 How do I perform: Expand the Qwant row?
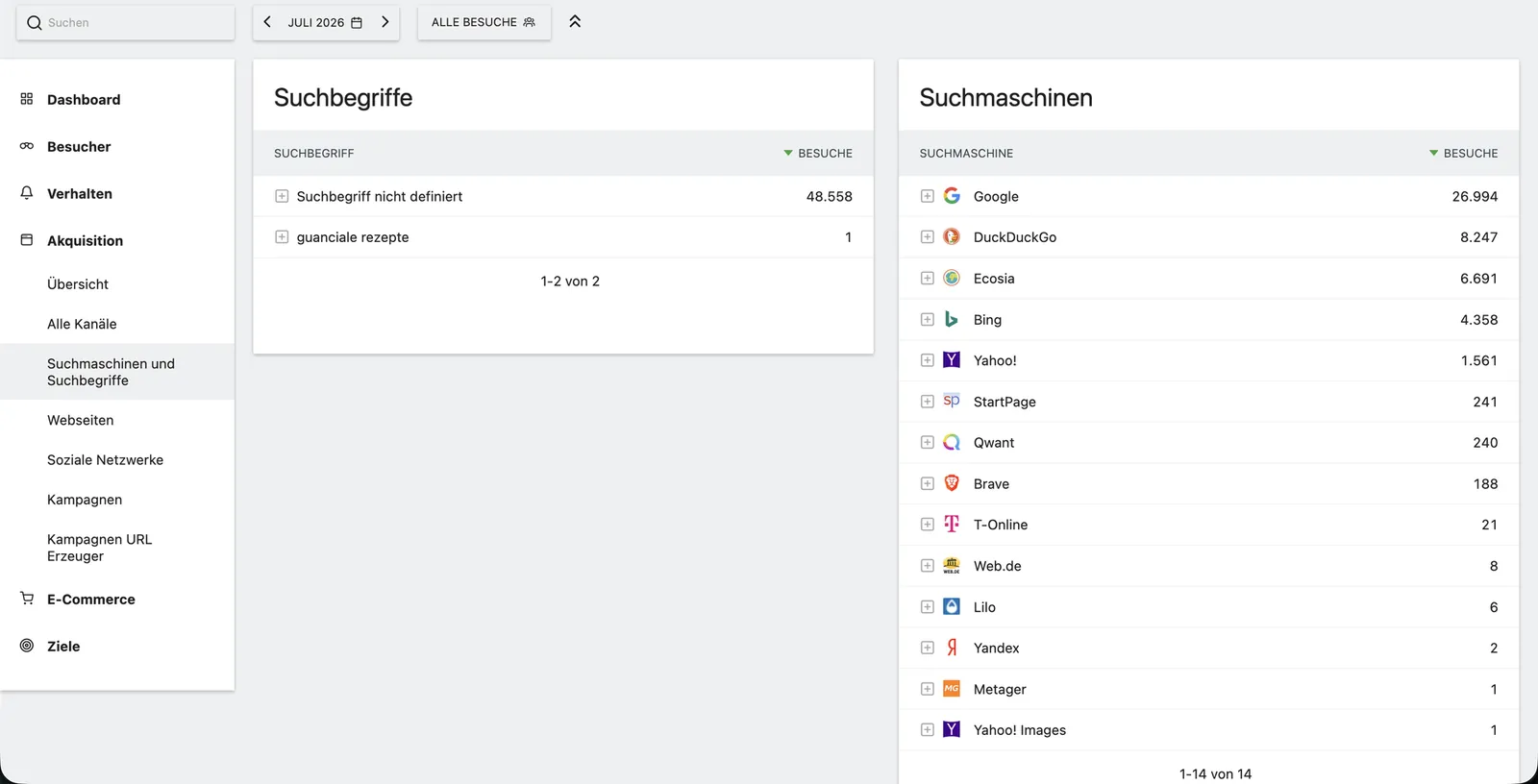click(x=927, y=442)
